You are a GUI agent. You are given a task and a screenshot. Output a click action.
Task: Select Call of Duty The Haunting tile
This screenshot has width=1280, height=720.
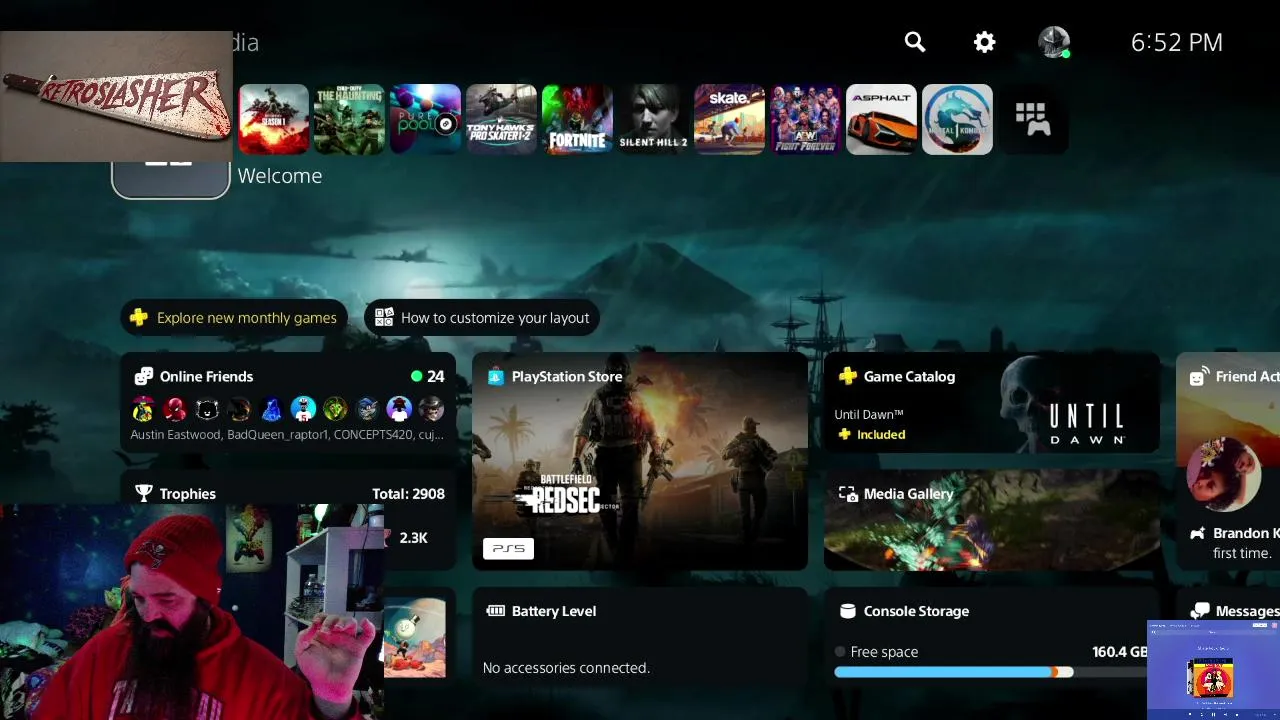349,119
